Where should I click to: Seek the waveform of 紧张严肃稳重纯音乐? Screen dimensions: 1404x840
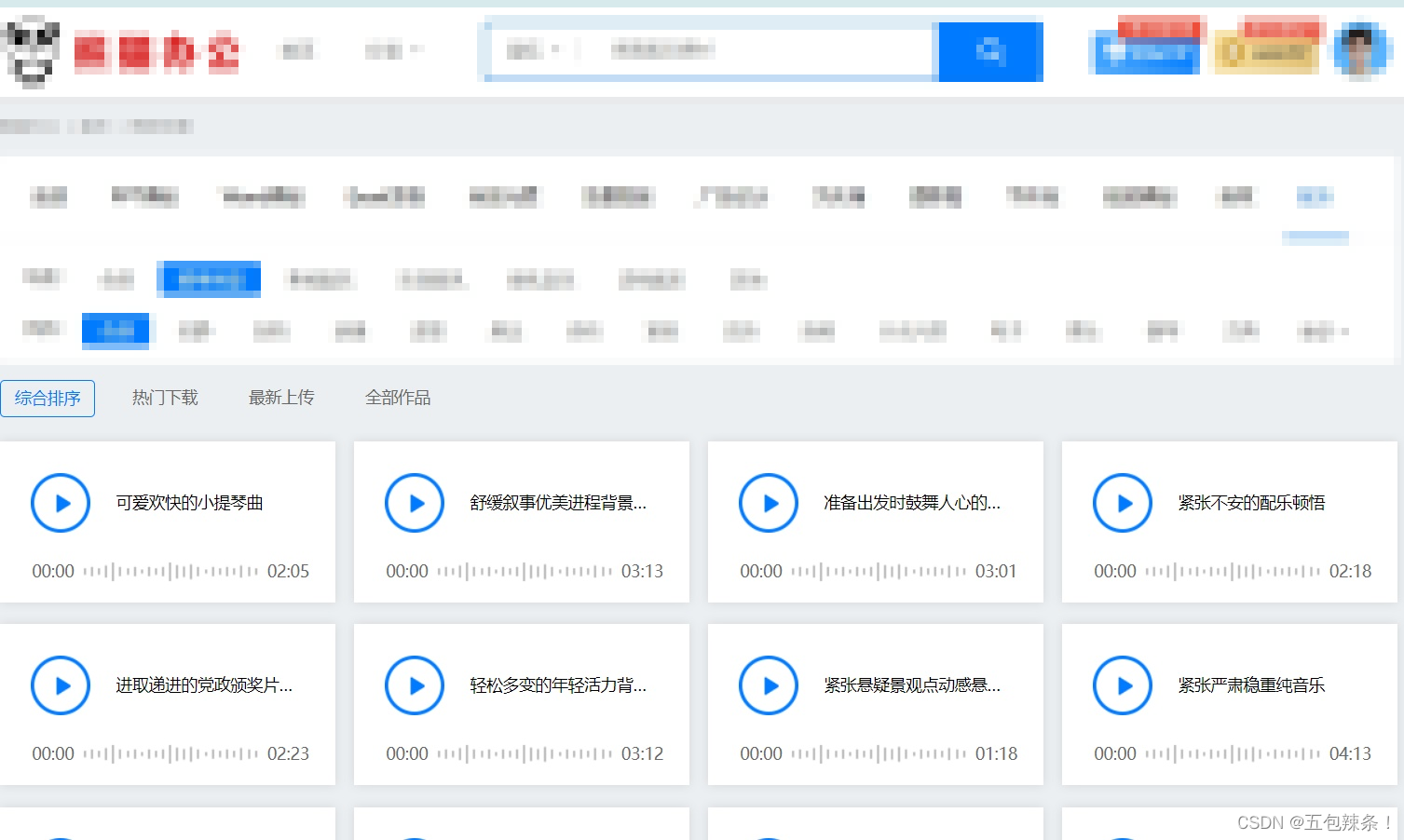[x=1233, y=753]
